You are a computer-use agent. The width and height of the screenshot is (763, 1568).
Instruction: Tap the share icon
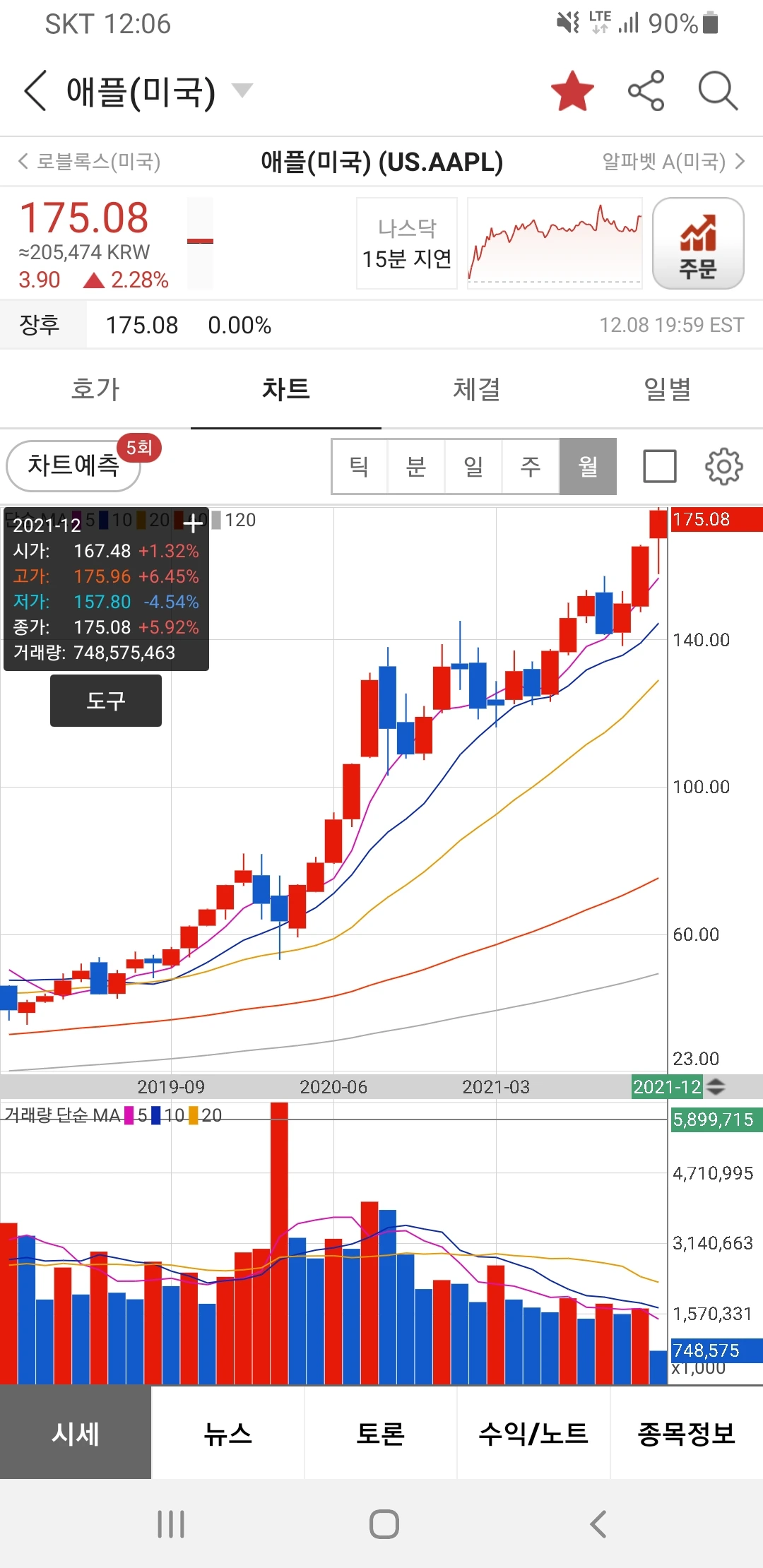pyautogui.click(x=646, y=90)
